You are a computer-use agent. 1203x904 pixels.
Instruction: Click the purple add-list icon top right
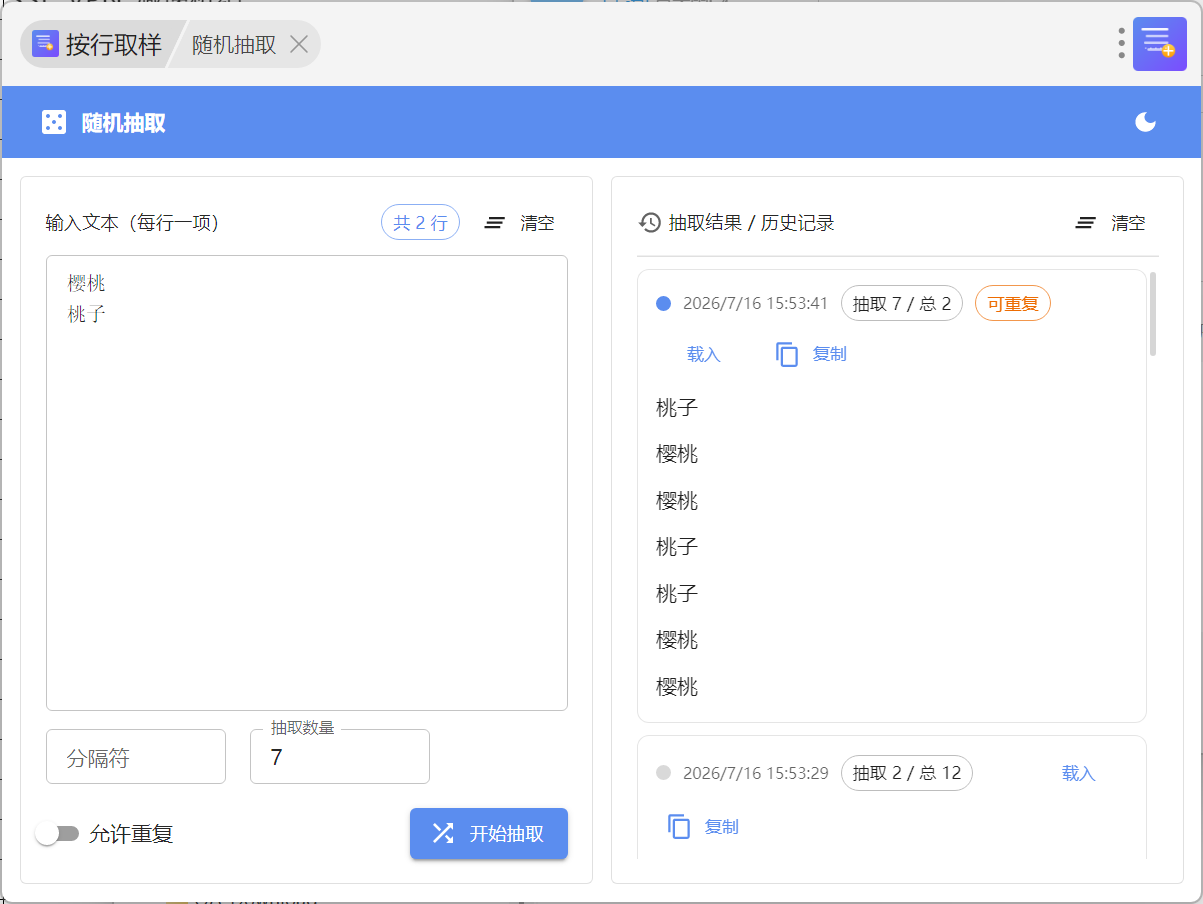(1159, 44)
